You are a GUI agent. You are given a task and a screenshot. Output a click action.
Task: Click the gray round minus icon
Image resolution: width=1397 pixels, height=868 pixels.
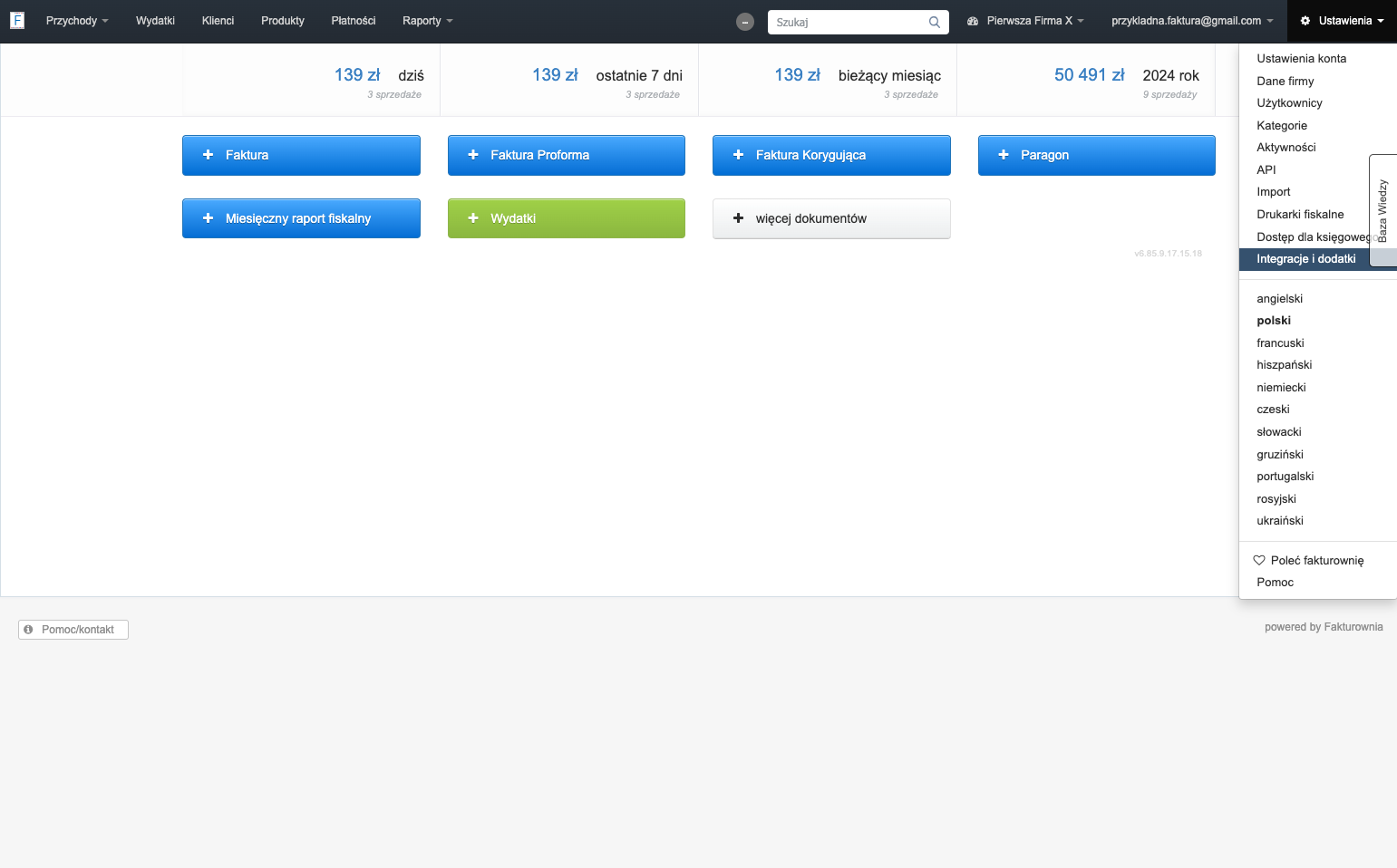[x=745, y=22]
